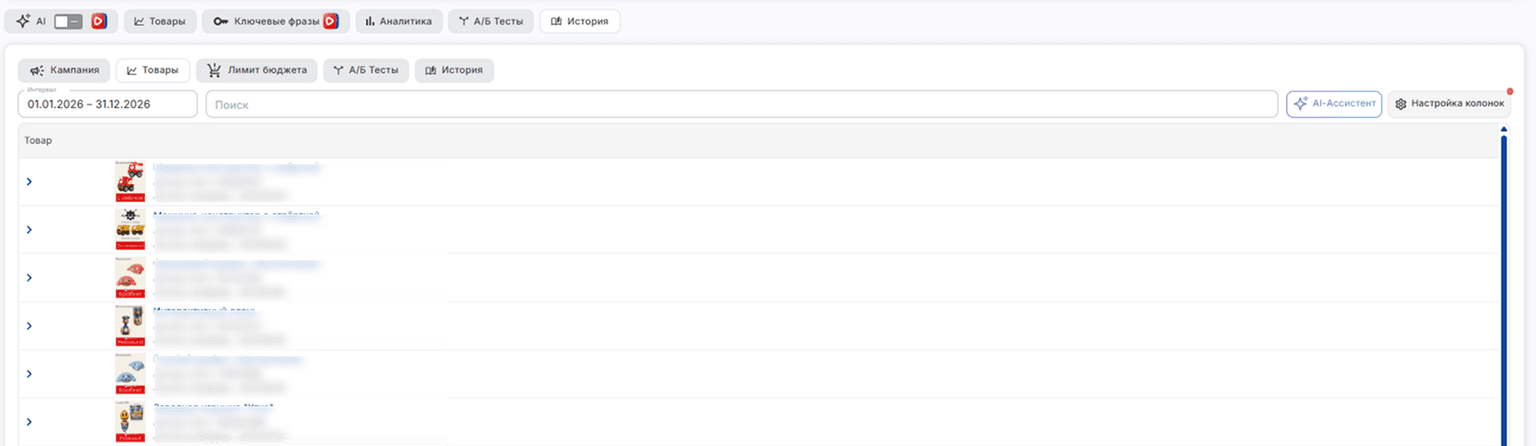Image resolution: width=1536 pixels, height=446 pixels.
Task: Click the Поиск search field
Action: pos(741,104)
